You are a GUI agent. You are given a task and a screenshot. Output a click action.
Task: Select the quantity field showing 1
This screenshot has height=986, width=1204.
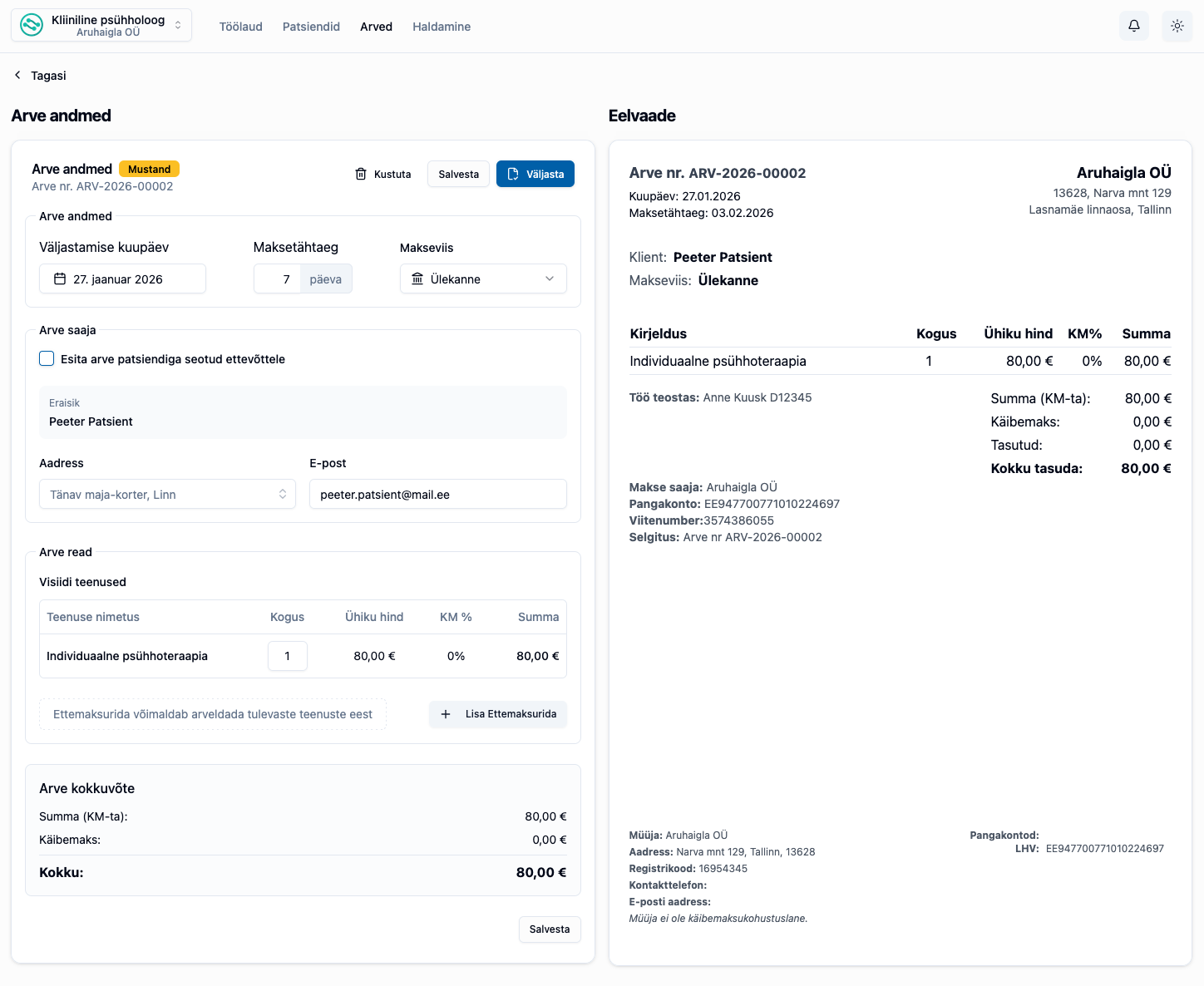click(x=287, y=656)
